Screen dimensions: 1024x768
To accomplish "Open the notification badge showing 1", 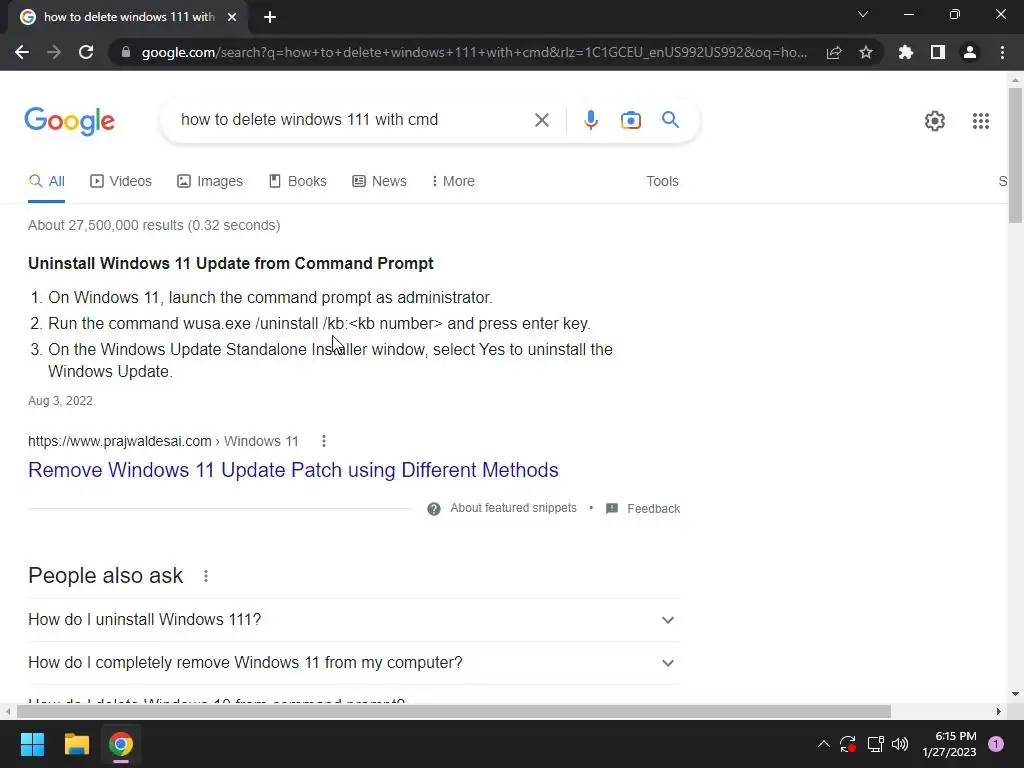I will tap(995, 744).
